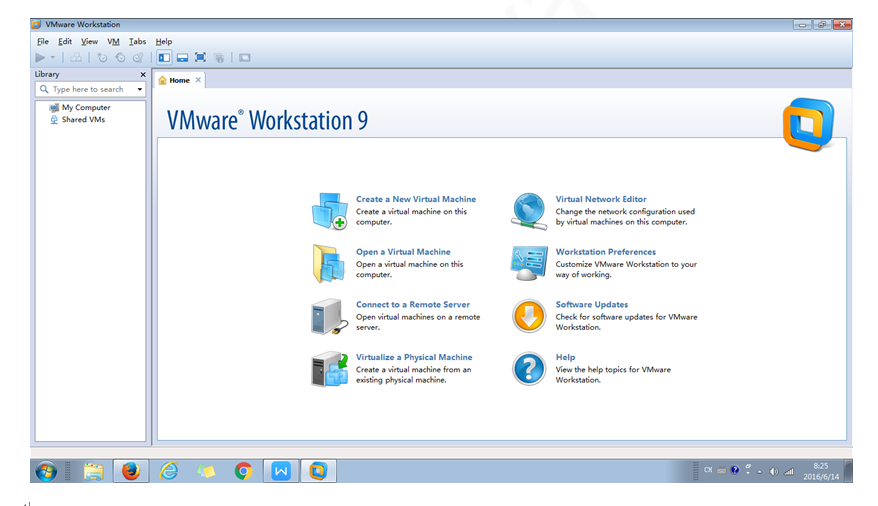Close the Library panel
This screenshot has width=878, height=506.
[x=143, y=74]
